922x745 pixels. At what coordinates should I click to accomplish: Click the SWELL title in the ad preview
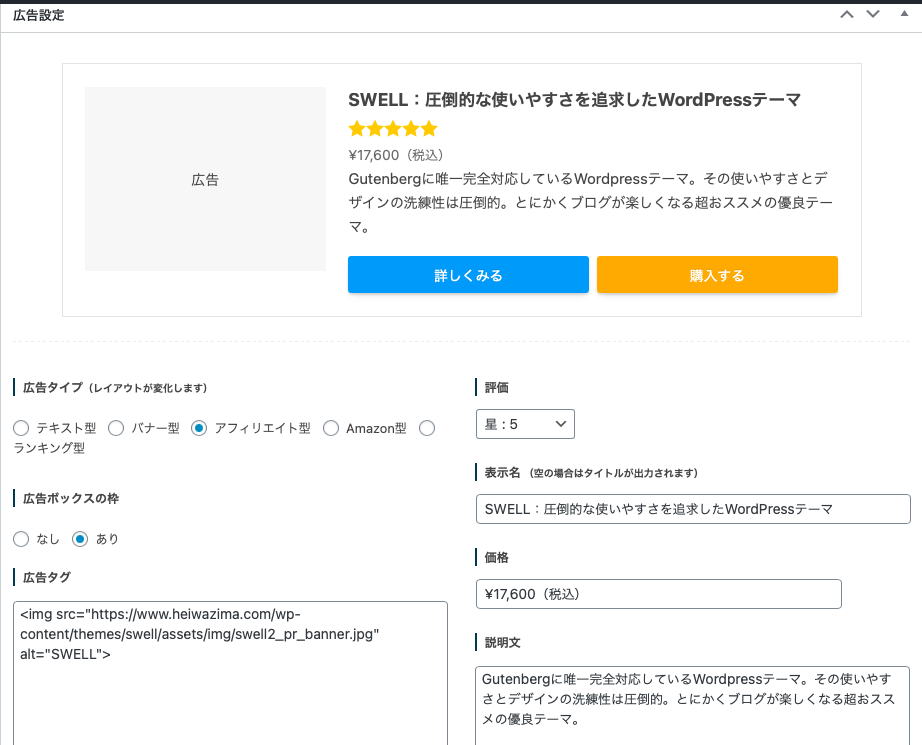[x=574, y=99]
